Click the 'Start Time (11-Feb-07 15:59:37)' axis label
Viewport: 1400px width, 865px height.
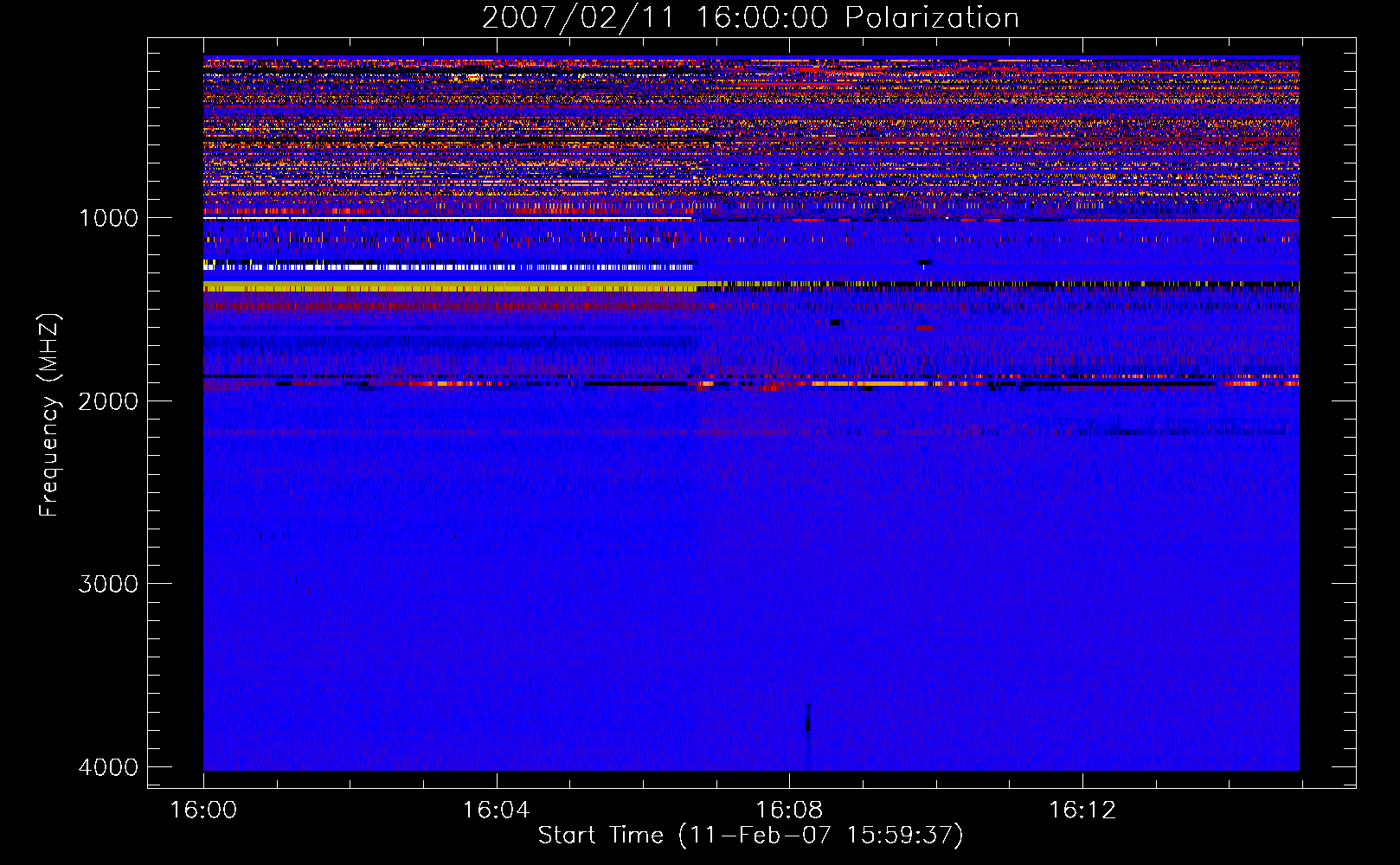point(750,836)
